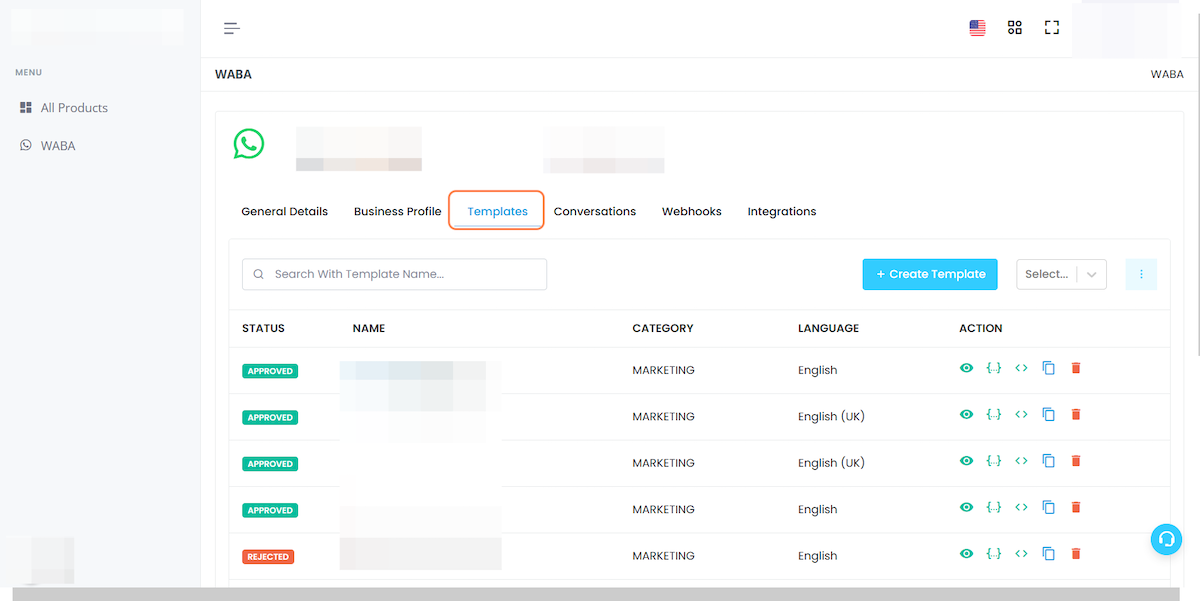Copy the first listed template
1200x601 pixels.
[1048, 368]
